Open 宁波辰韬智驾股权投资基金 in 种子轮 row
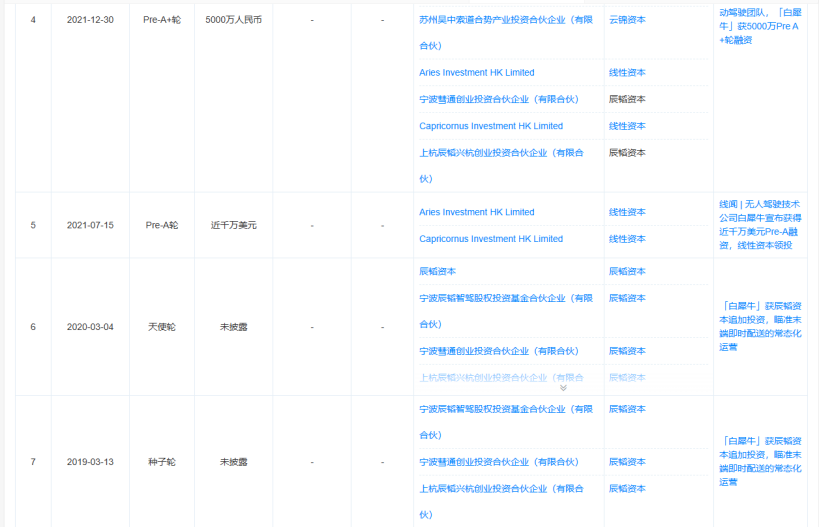The height and width of the screenshot is (528, 820). click(x=505, y=409)
